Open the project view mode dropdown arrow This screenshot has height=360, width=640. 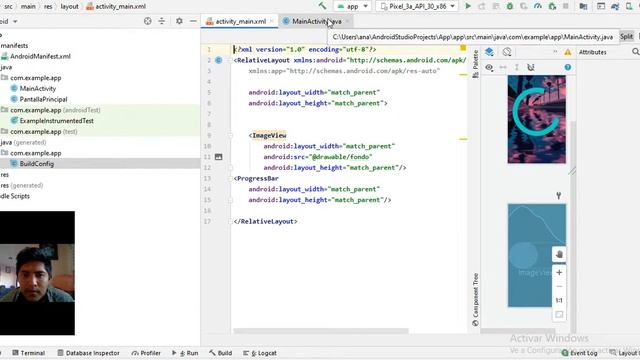pos(15,21)
